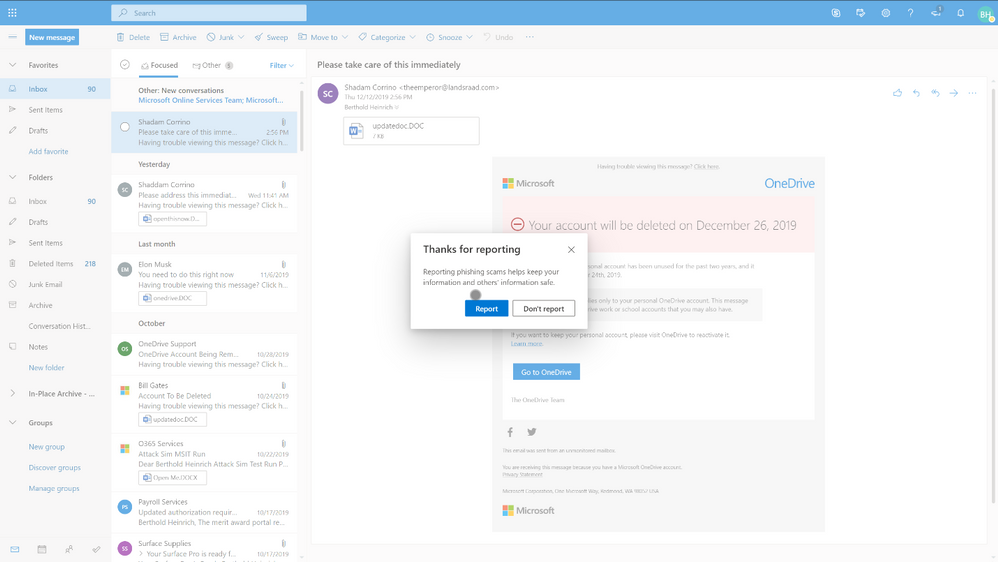The height and width of the screenshot is (562, 998).
Task: Click the Go to OneDrive button
Action: [x=546, y=372]
